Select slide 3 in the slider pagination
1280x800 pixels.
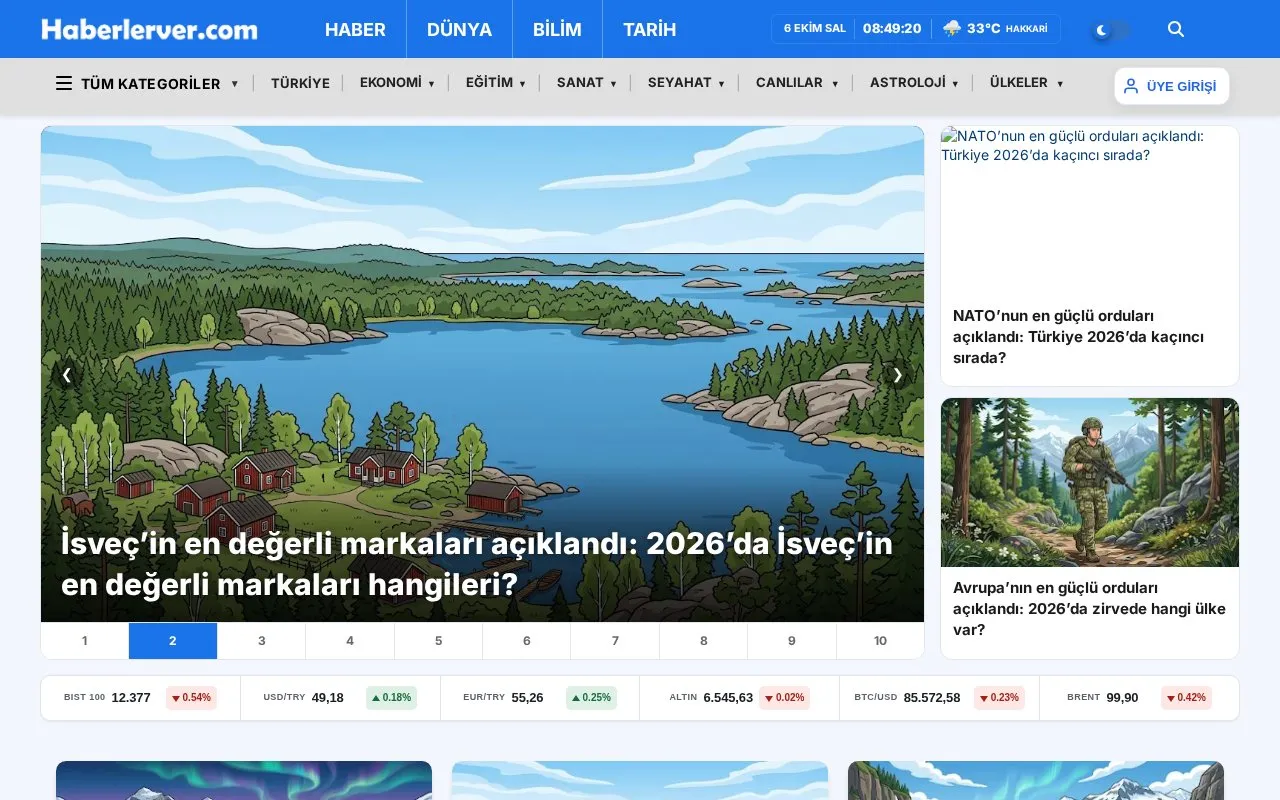click(x=261, y=641)
